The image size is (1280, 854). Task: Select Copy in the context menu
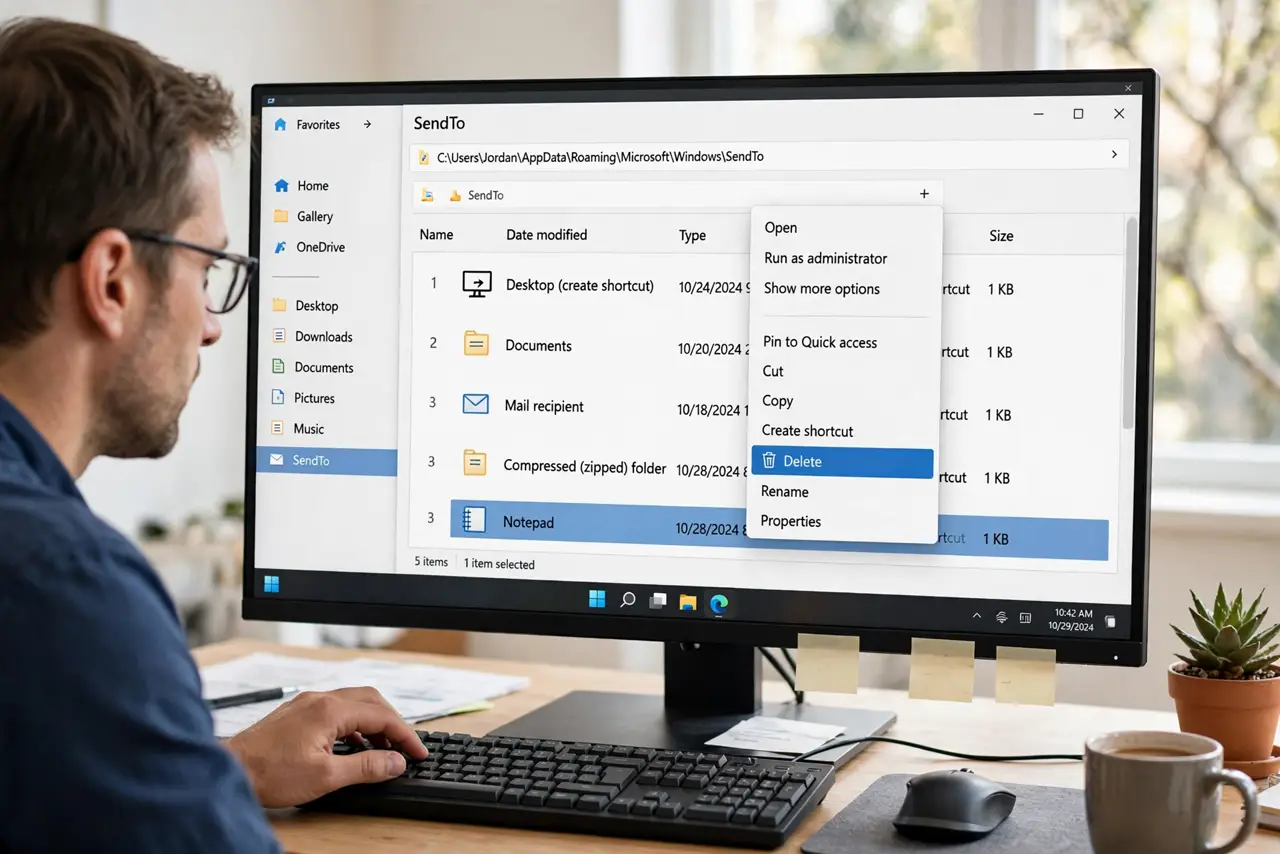[777, 401]
